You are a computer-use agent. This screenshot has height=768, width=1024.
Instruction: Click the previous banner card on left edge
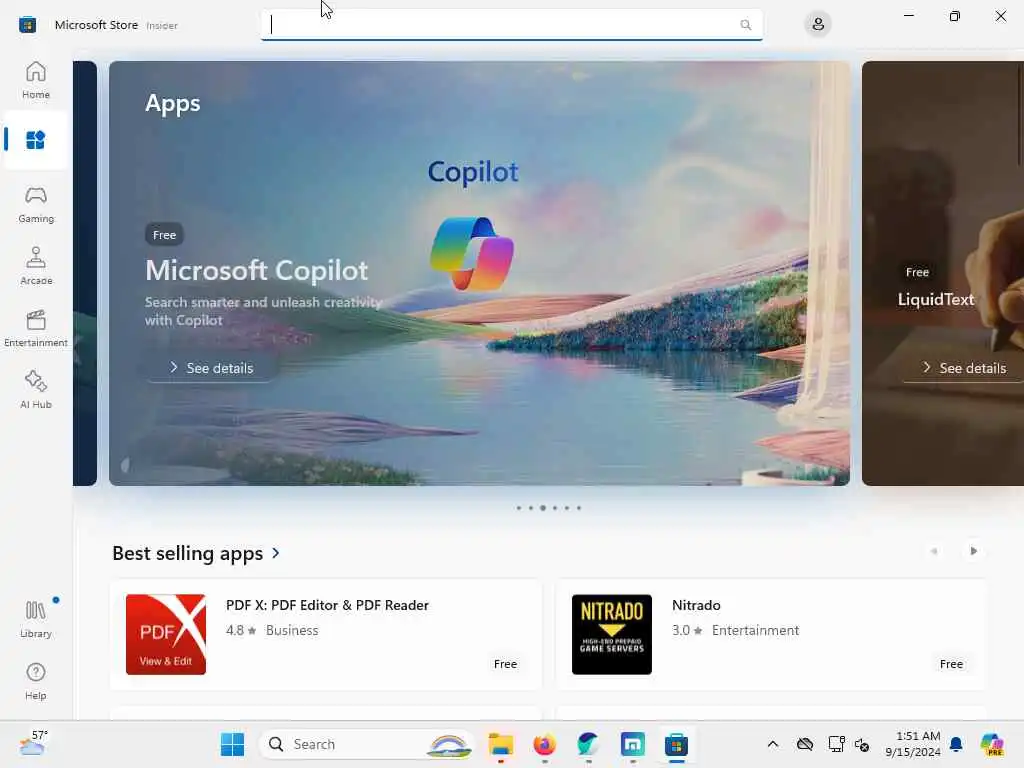tap(85, 273)
